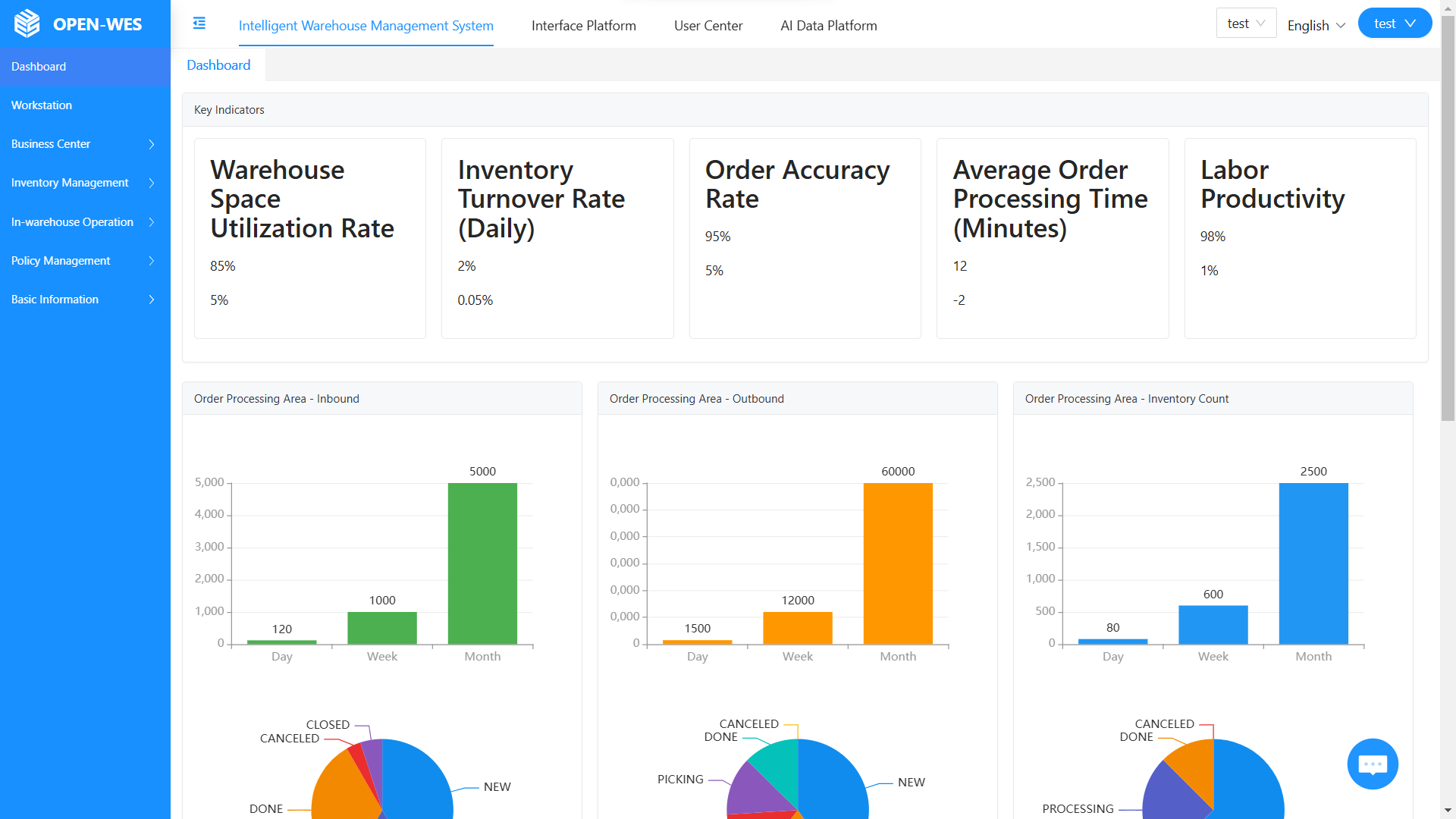Expand In-warehouse Operation chevron
This screenshot has width=1456, height=819.
coord(152,222)
